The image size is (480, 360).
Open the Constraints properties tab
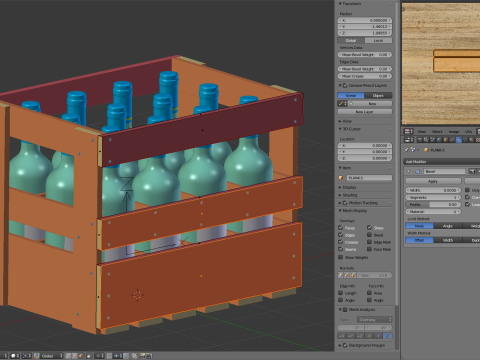tap(452, 140)
